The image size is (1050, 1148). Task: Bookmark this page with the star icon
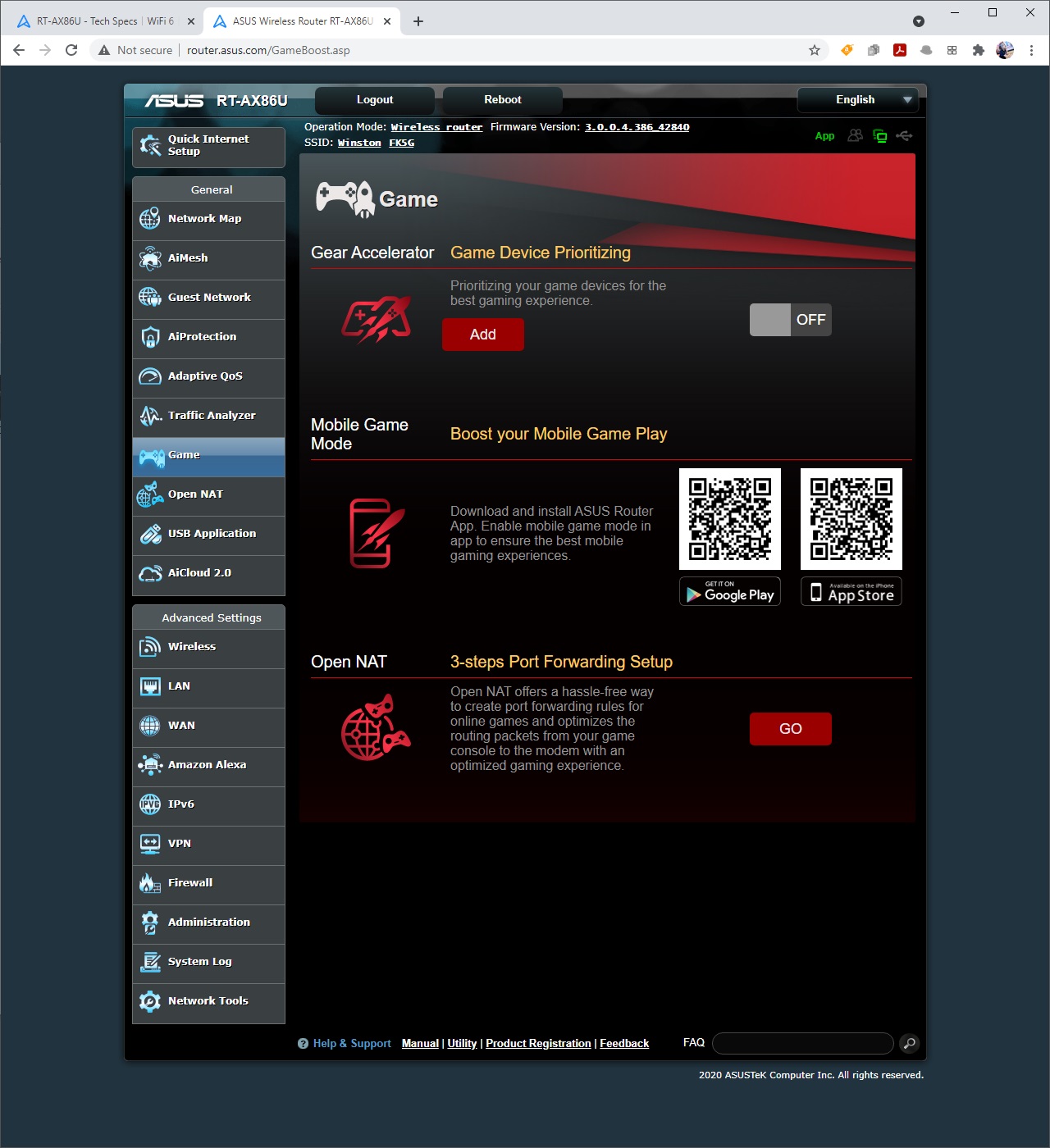(815, 50)
